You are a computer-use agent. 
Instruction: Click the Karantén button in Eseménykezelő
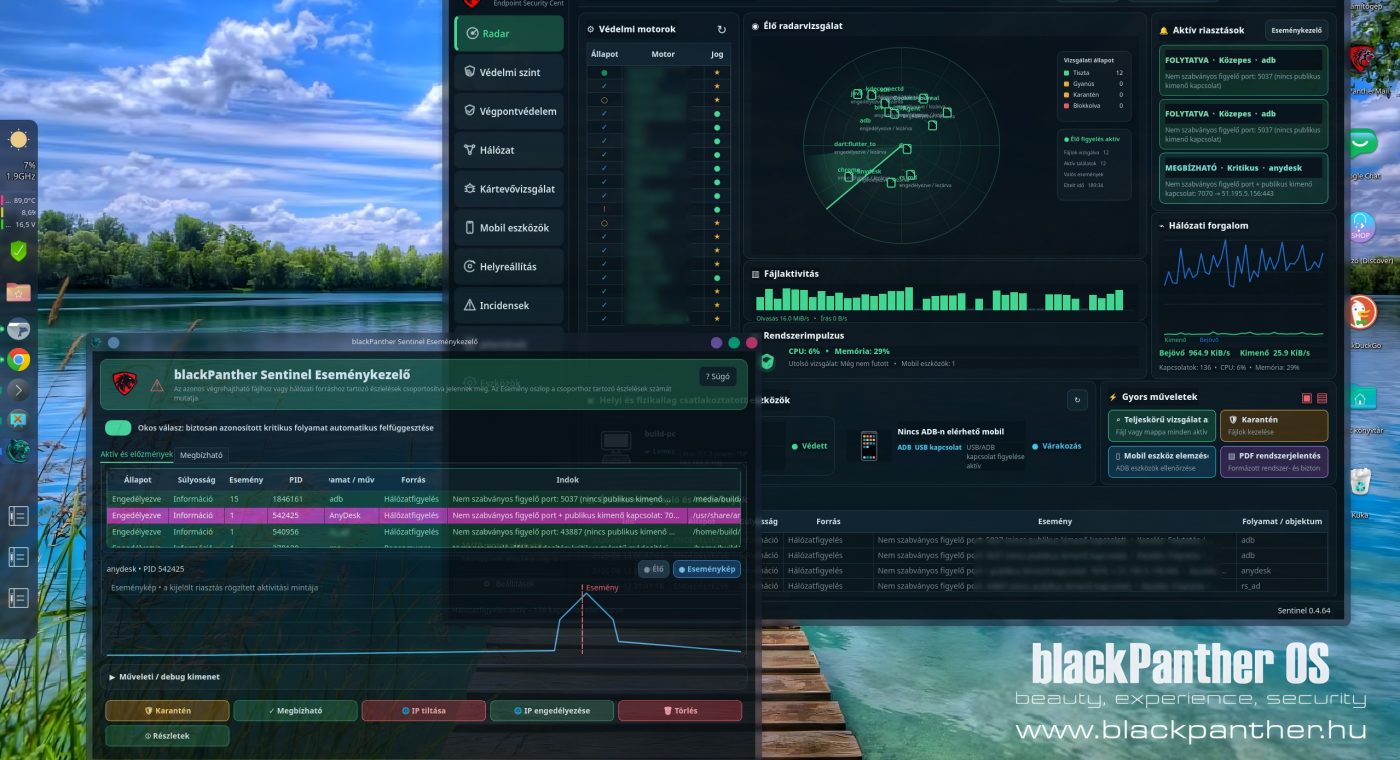(x=167, y=711)
